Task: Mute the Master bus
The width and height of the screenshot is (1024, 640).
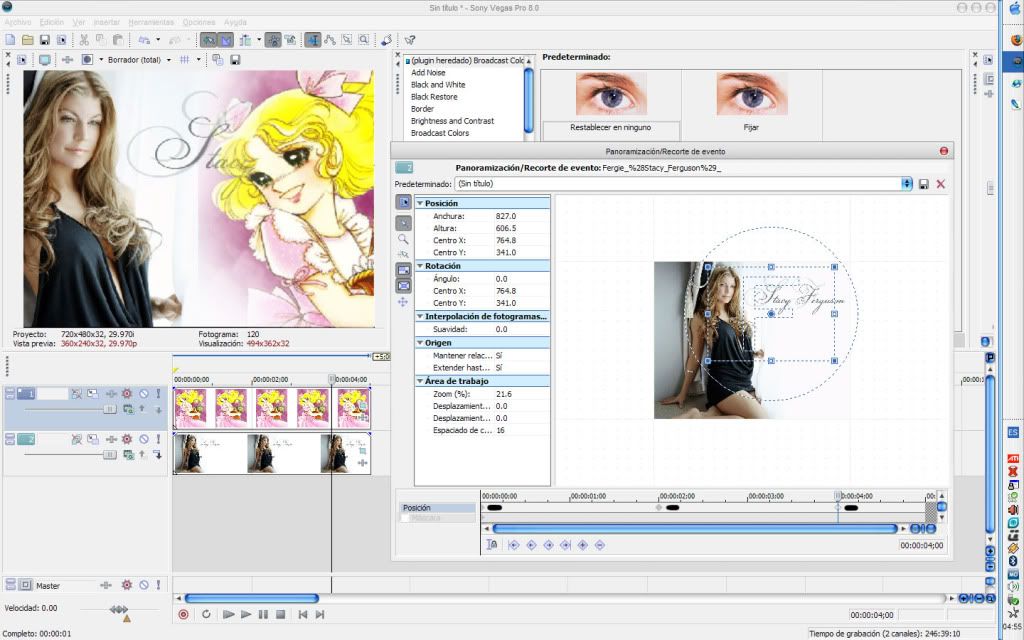Action: click(x=144, y=585)
